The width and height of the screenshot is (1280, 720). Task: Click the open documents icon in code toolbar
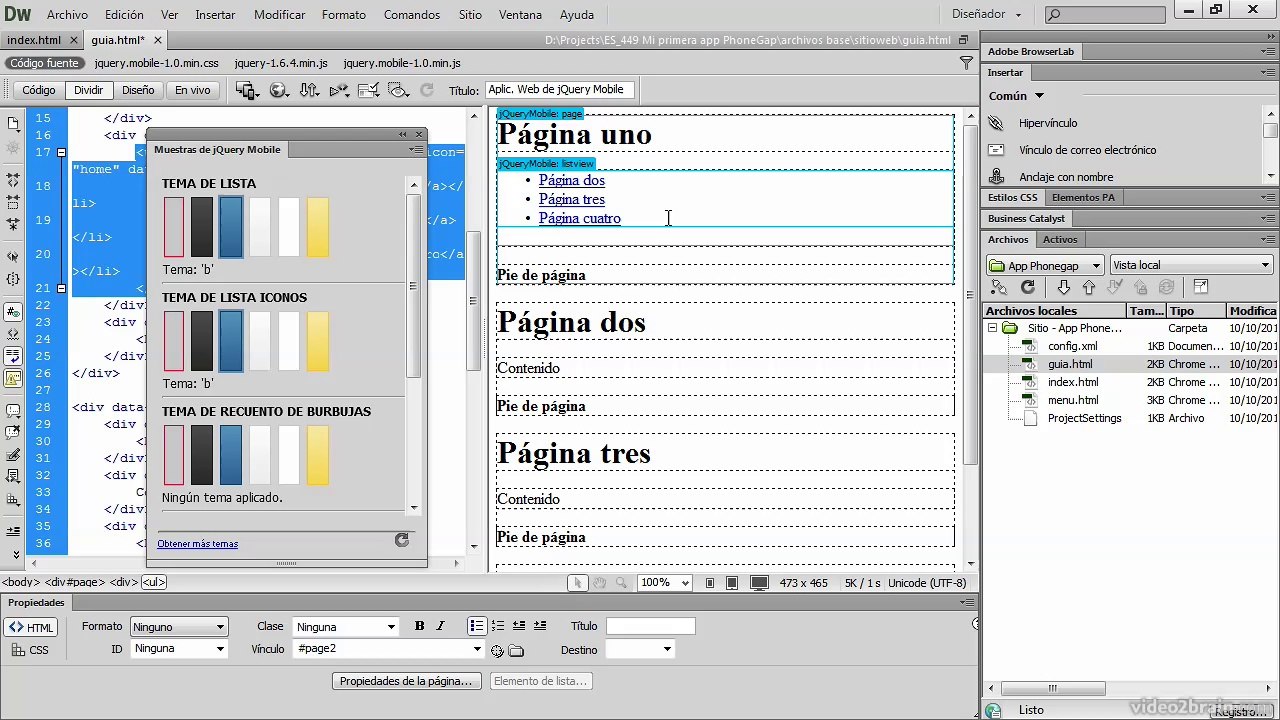click(13, 124)
